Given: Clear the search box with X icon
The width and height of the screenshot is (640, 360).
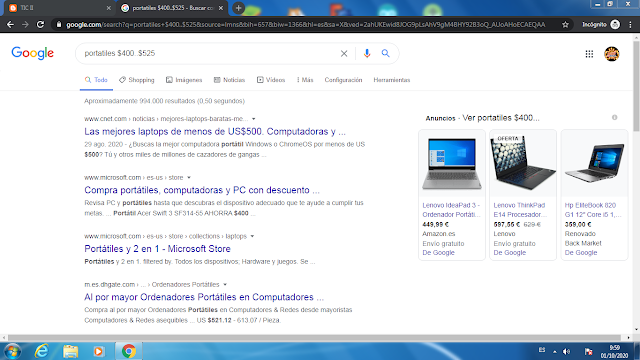Looking at the screenshot, I should [344, 53].
